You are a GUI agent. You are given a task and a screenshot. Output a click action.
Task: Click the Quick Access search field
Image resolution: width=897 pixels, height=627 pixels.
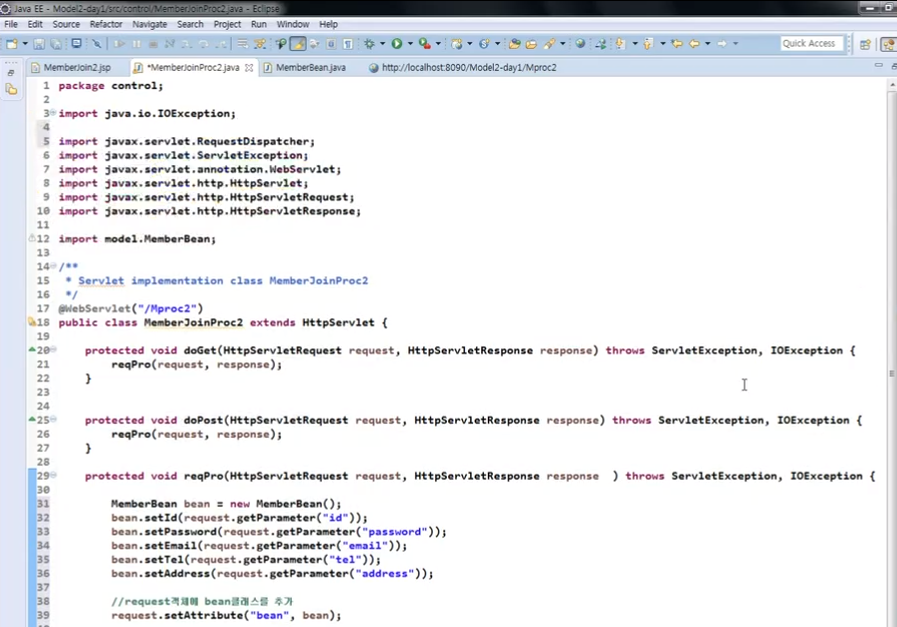click(x=811, y=43)
